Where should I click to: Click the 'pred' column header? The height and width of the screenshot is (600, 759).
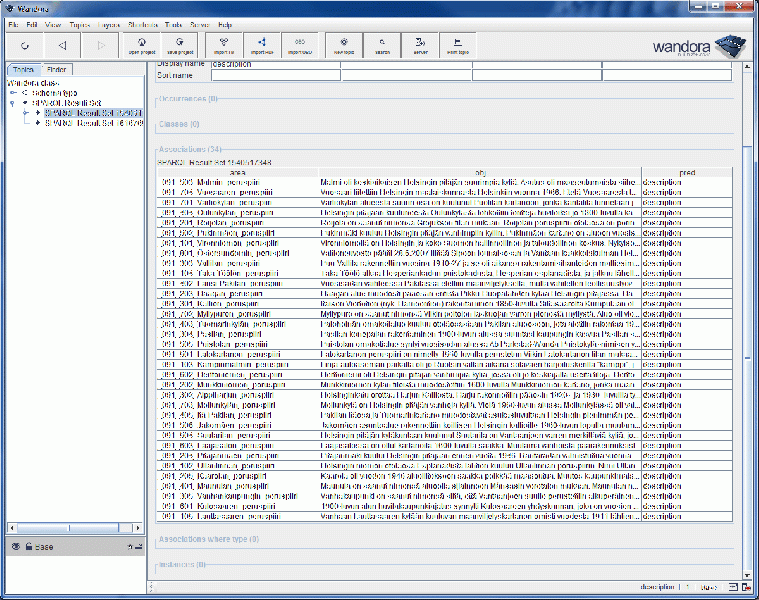[x=687, y=172]
